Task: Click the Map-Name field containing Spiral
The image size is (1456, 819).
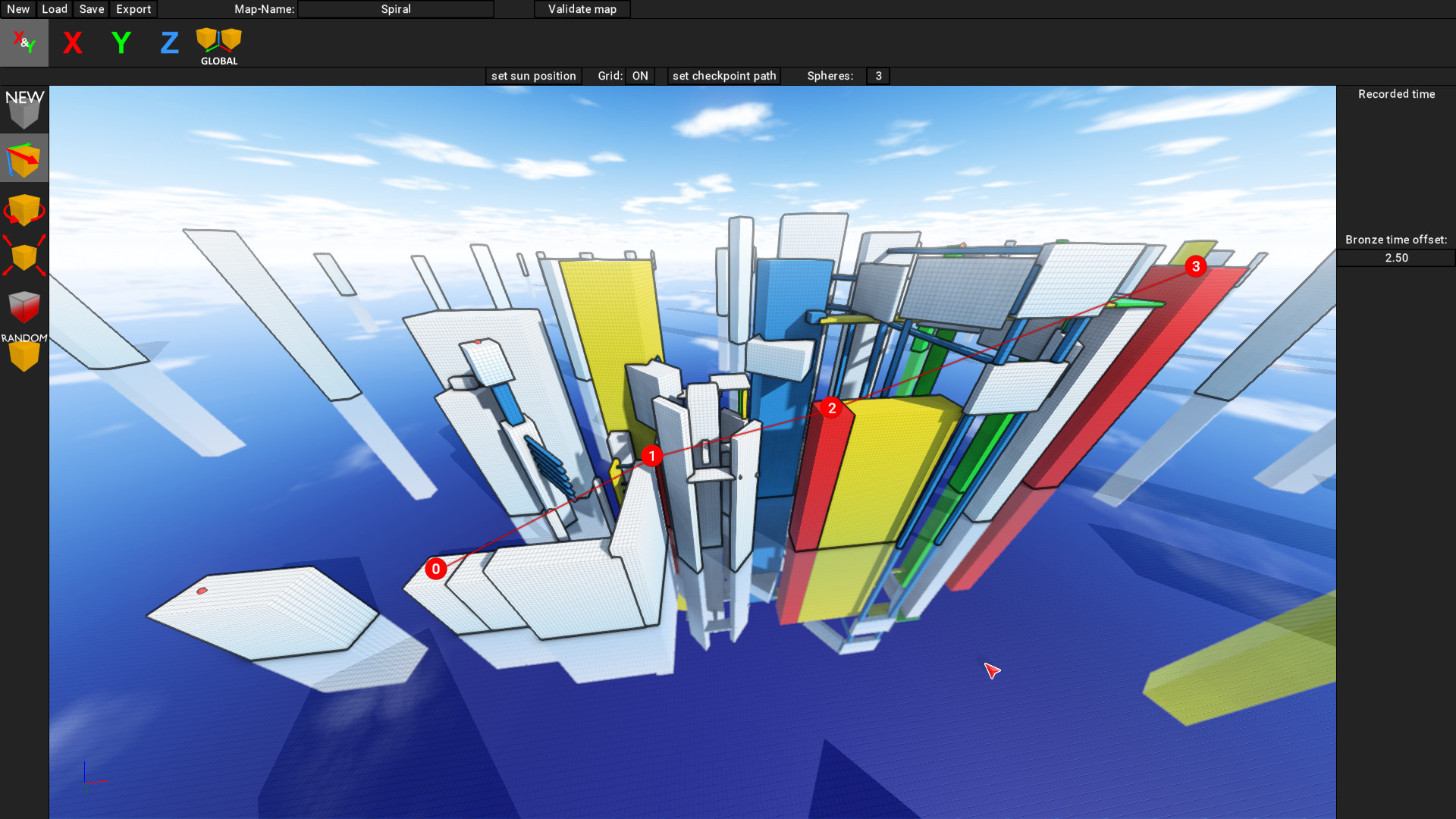Action: 396,9
